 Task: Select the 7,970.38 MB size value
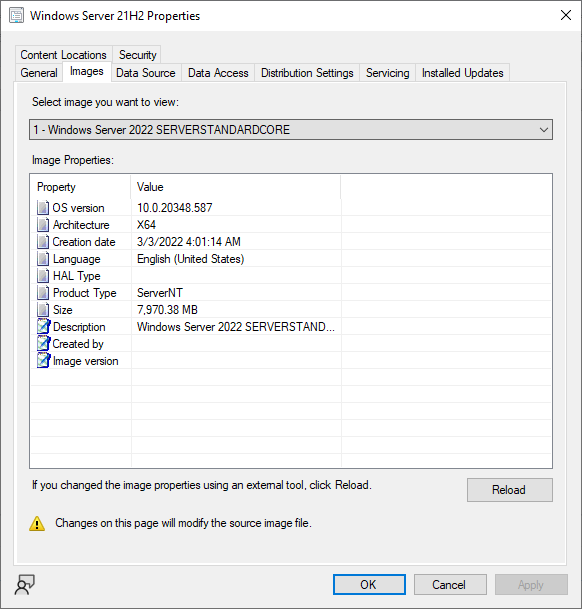[167, 310]
